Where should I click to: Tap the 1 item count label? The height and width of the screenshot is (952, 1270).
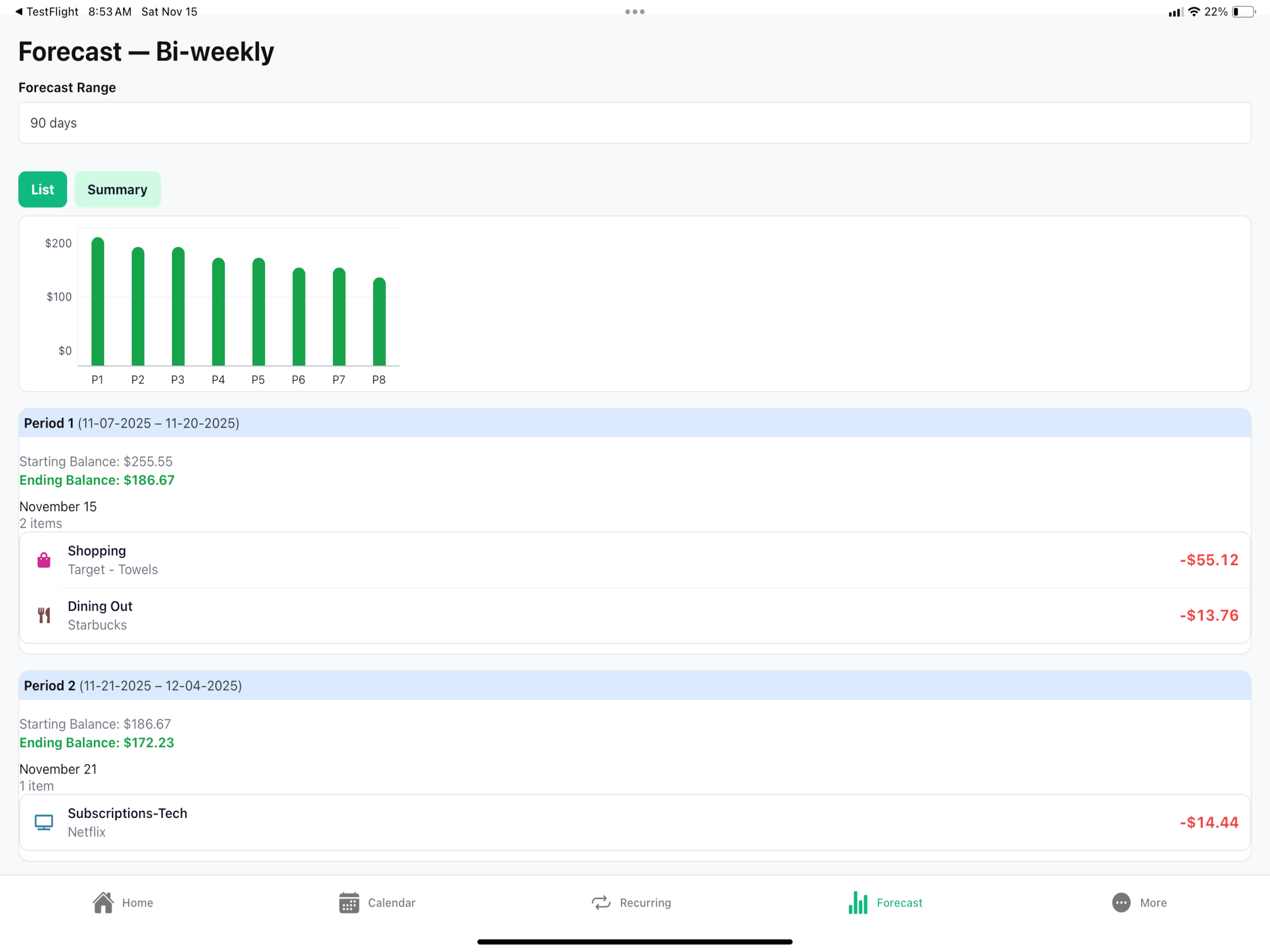click(37, 786)
